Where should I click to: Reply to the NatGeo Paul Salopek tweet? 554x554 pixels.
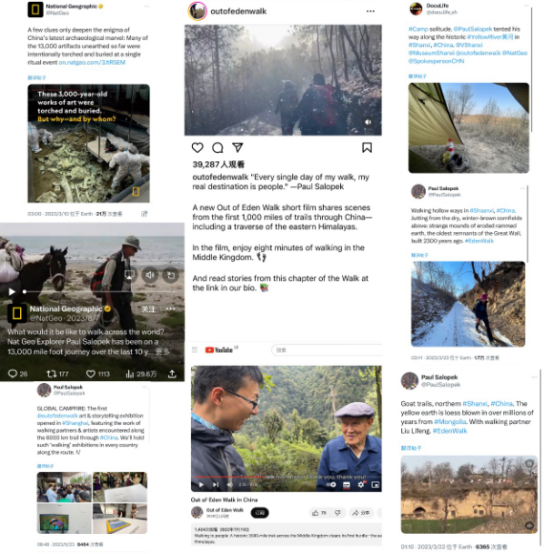[x=13, y=373]
